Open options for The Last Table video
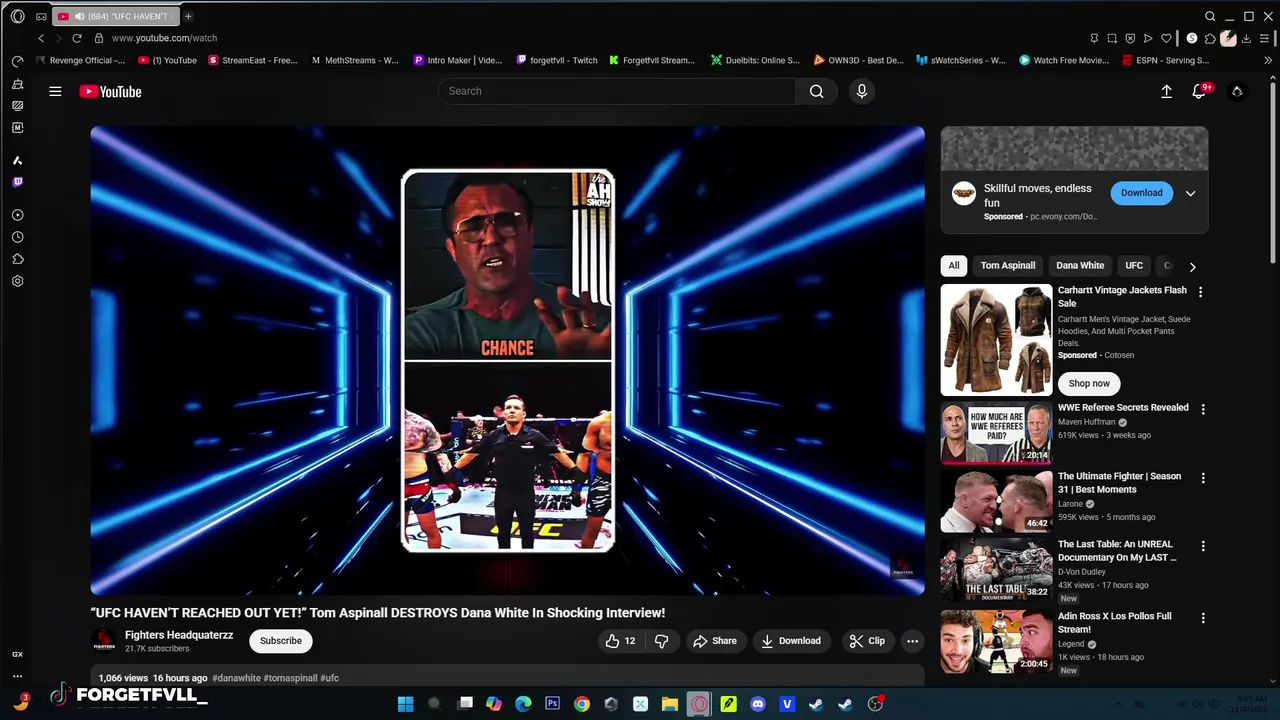 [1203, 546]
